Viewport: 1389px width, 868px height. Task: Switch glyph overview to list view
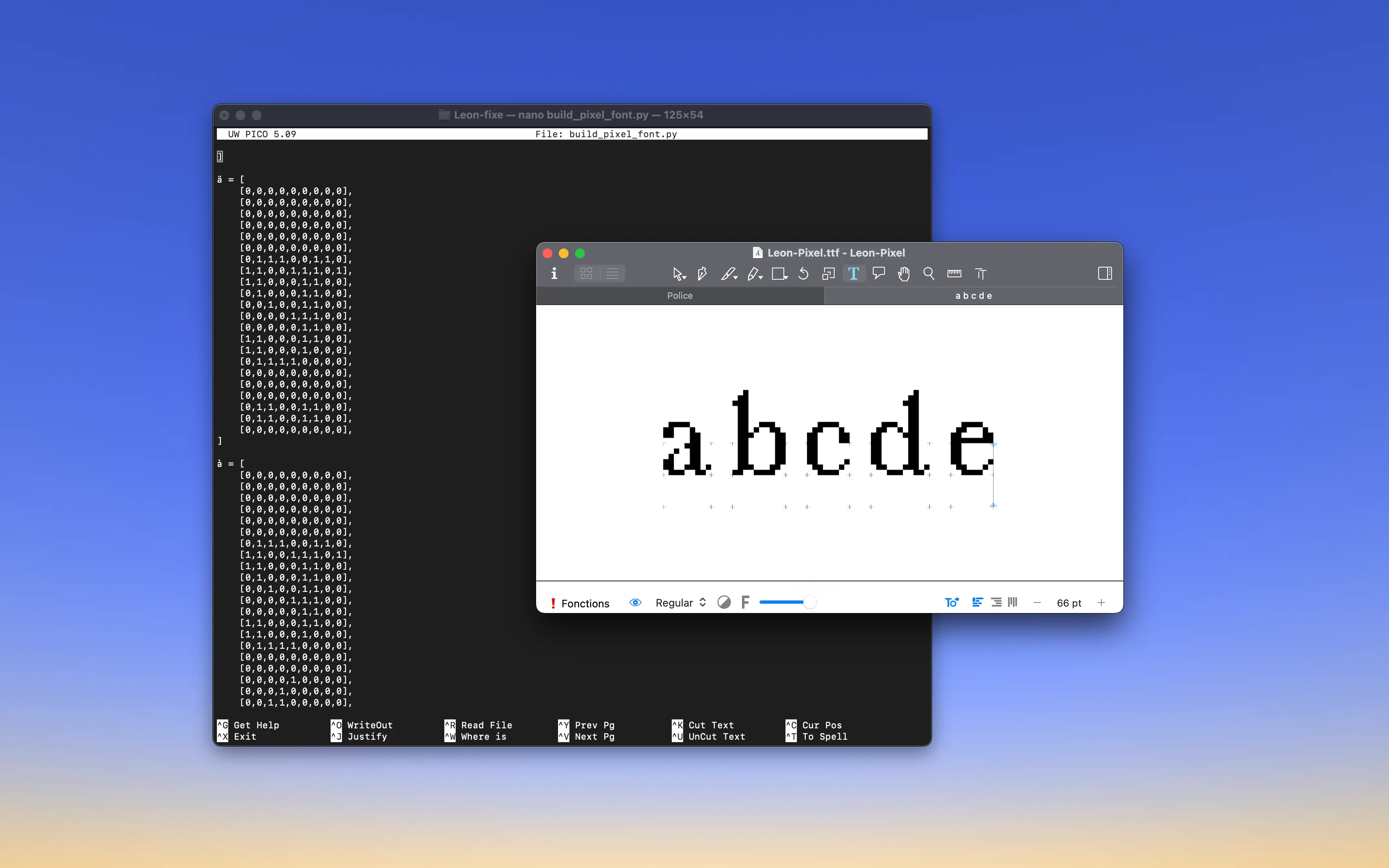click(612, 274)
